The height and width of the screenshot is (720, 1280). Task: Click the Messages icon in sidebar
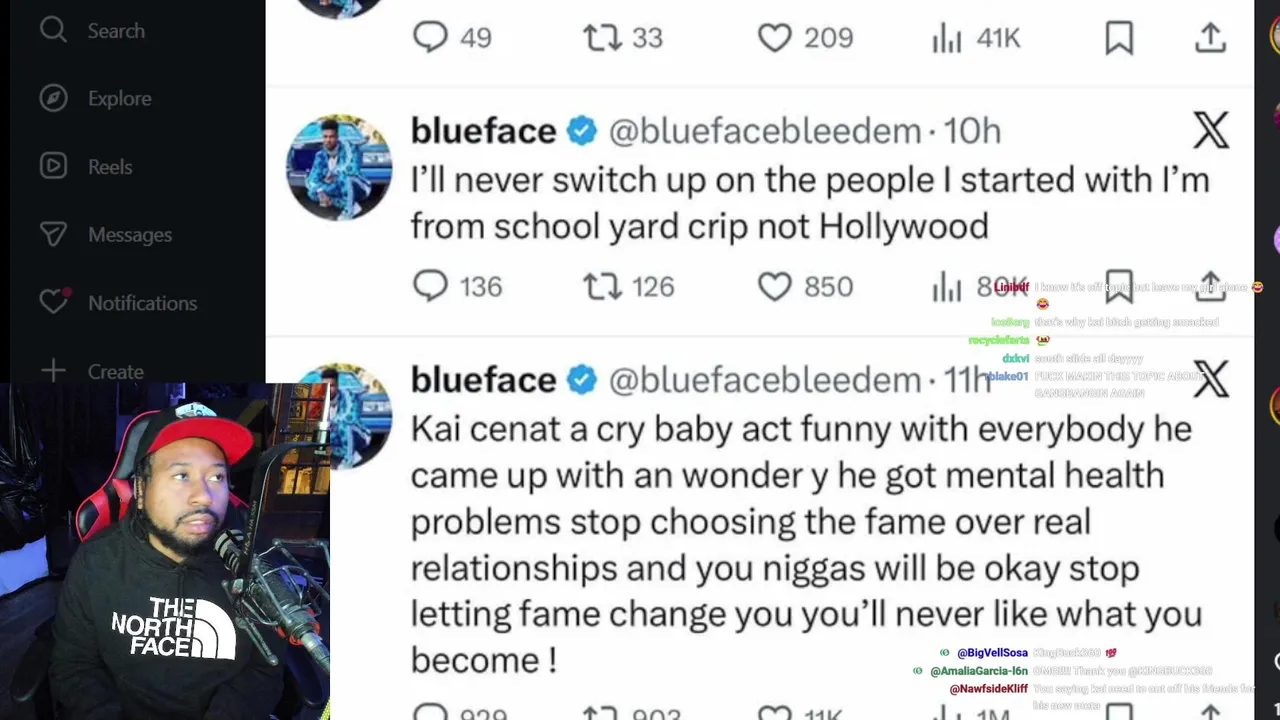coord(53,234)
